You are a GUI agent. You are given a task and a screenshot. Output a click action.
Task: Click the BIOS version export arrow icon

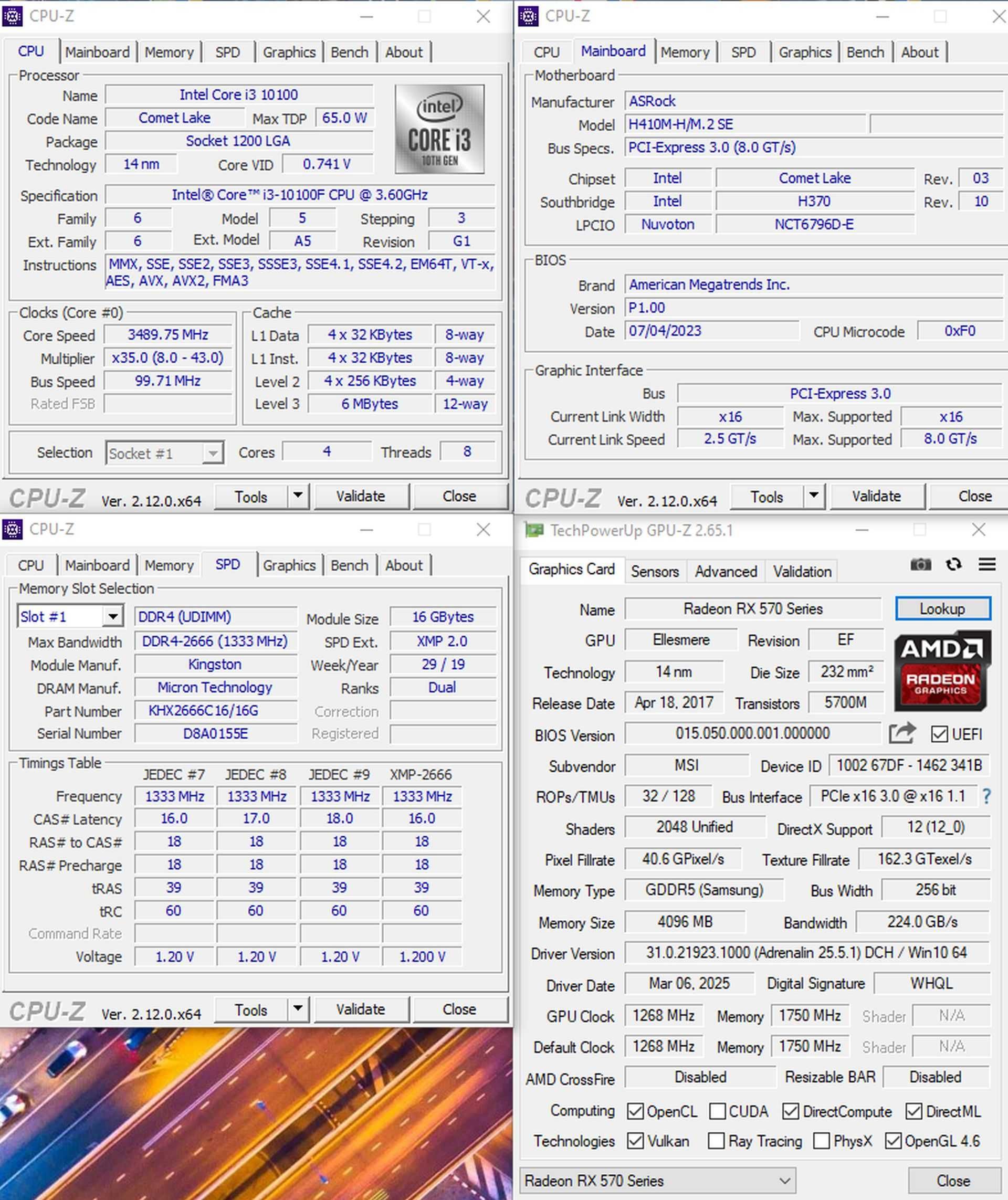click(x=902, y=733)
